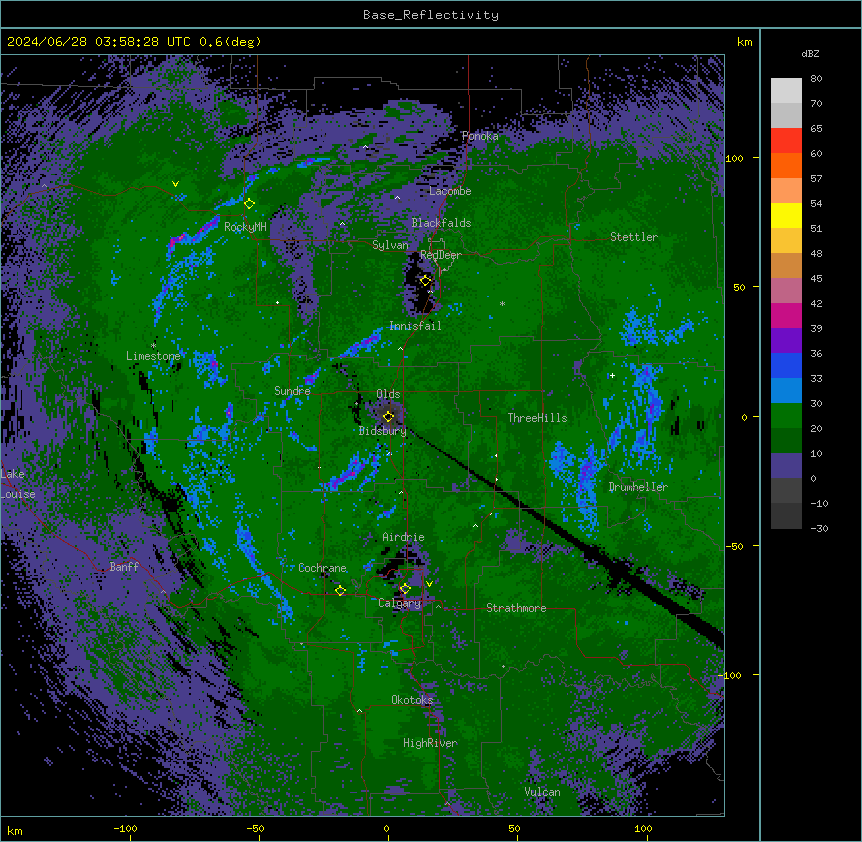Screen dimensions: 862x842
Task: Click the Innisfail city label
Action: click(415, 326)
